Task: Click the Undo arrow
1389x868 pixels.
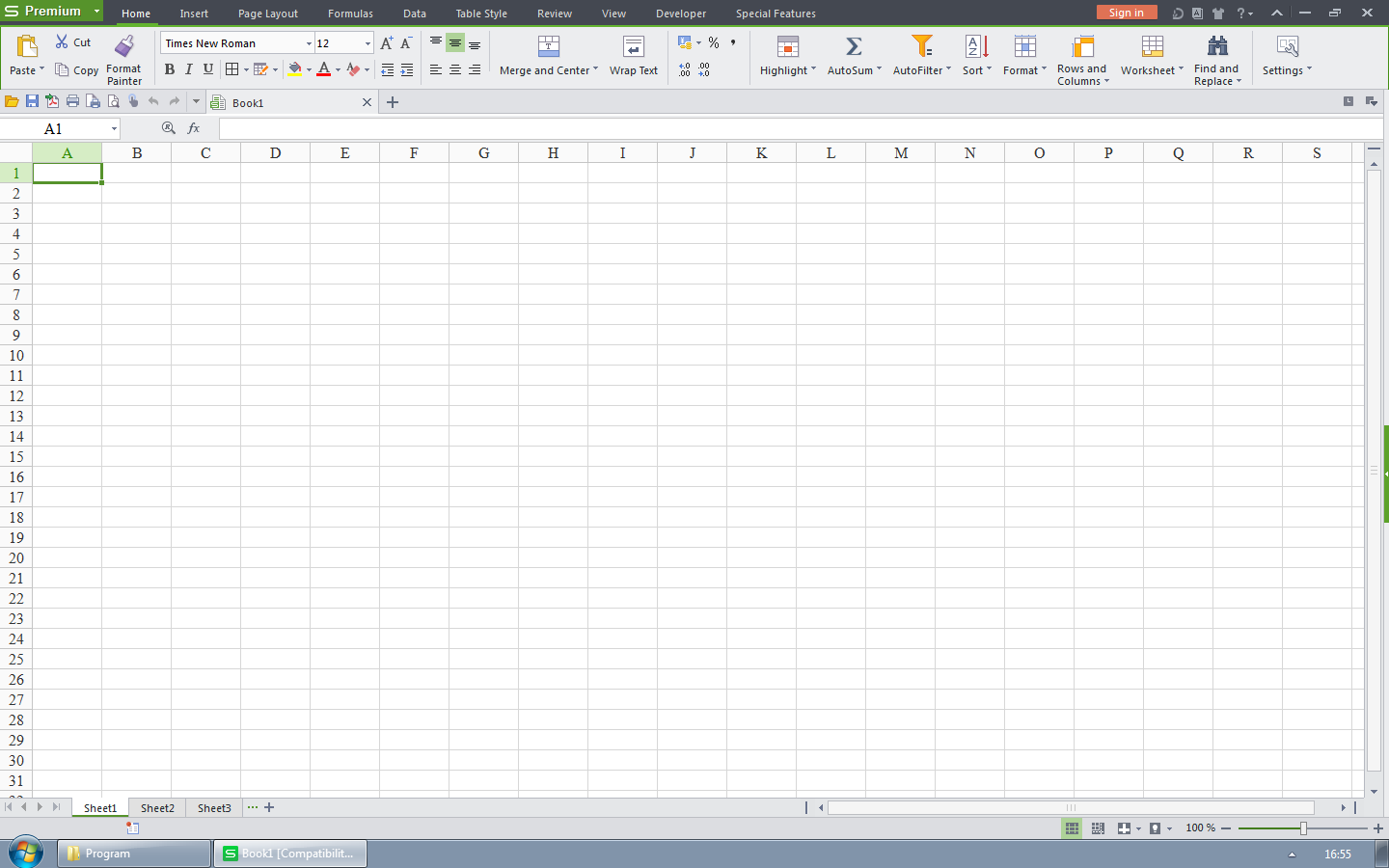Action: (153, 101)
